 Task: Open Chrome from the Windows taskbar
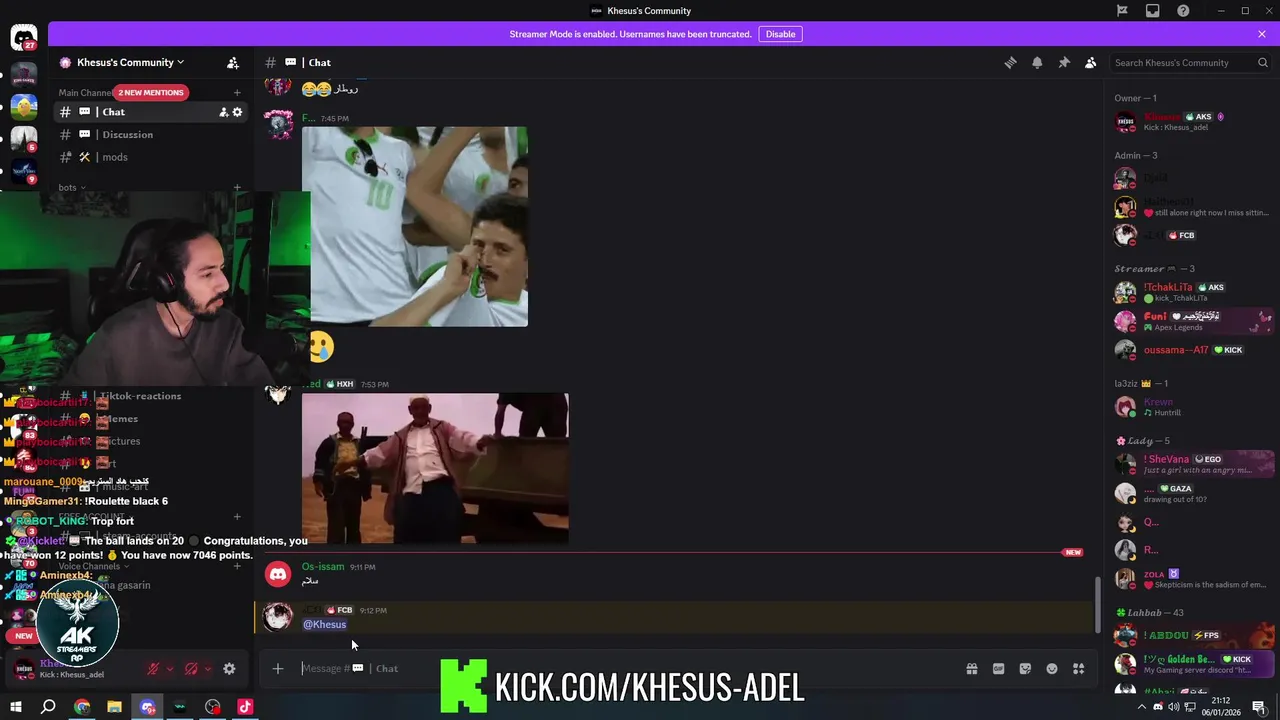coord(82,707)
